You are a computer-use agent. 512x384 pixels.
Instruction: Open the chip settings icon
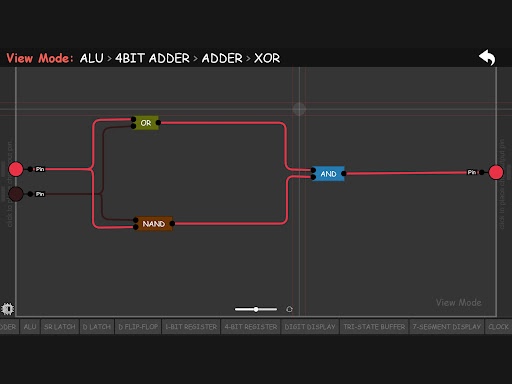pos(7,309)
